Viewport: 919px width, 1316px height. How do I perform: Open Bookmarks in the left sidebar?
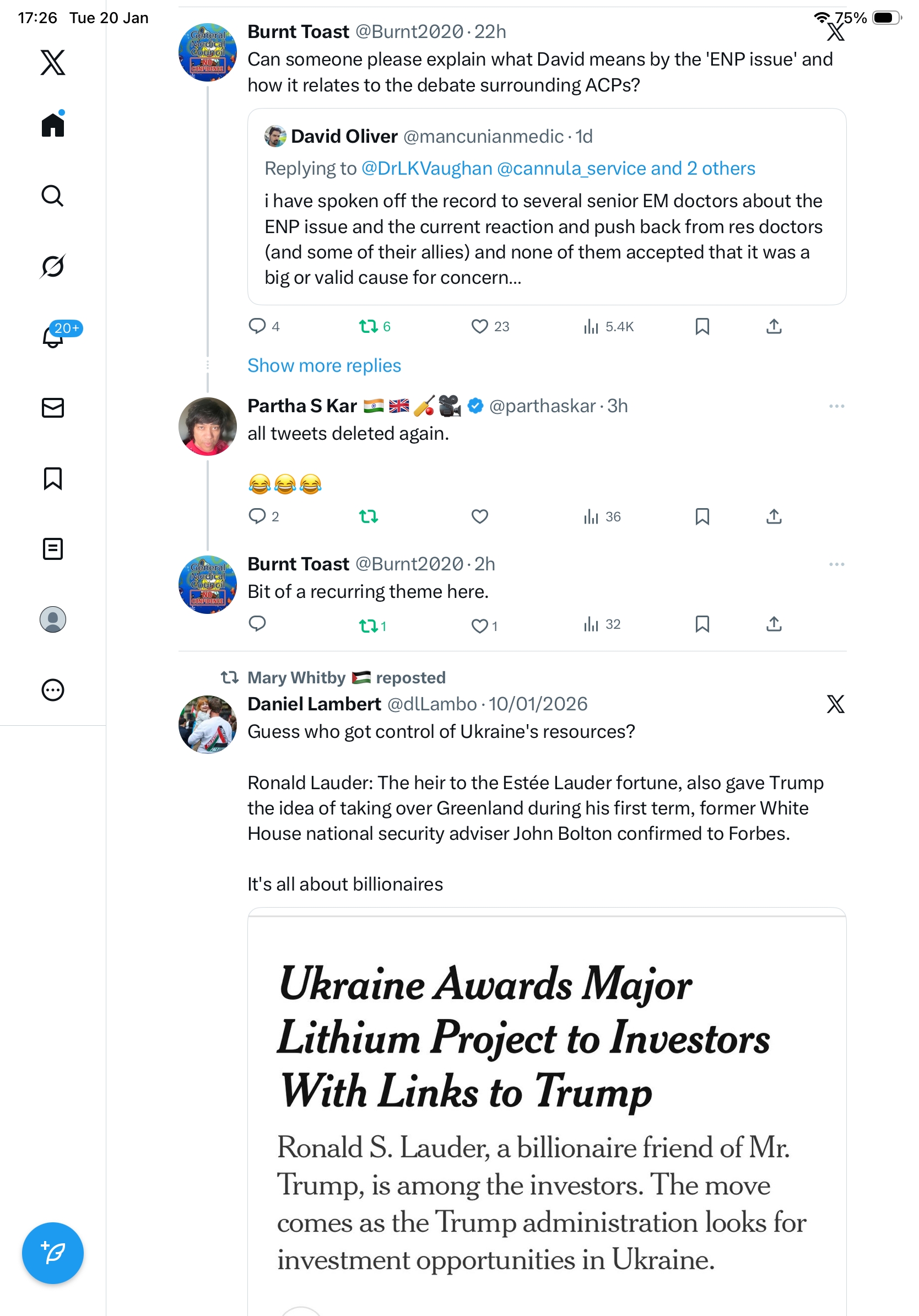[53, 478]
